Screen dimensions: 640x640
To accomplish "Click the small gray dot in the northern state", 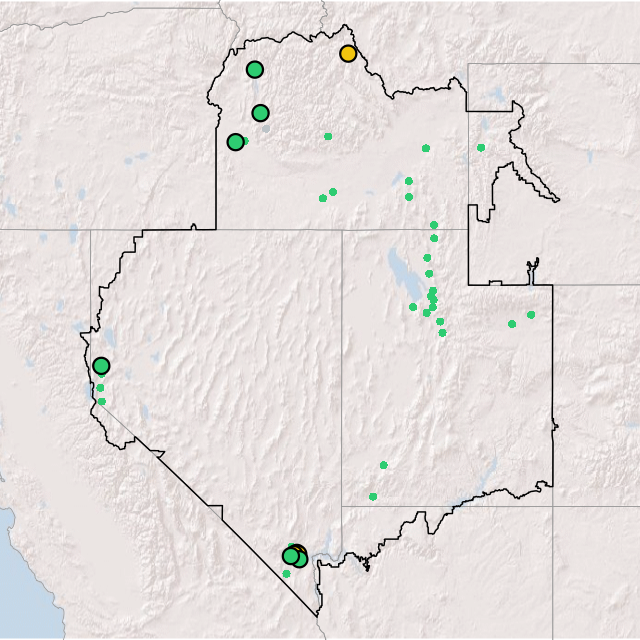I will pos(266,129).
